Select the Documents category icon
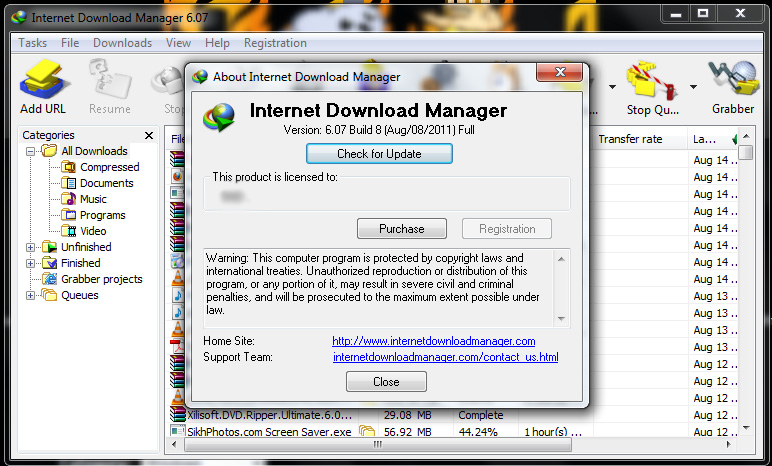This screenshot has height=466, width=772. point(68,183)
